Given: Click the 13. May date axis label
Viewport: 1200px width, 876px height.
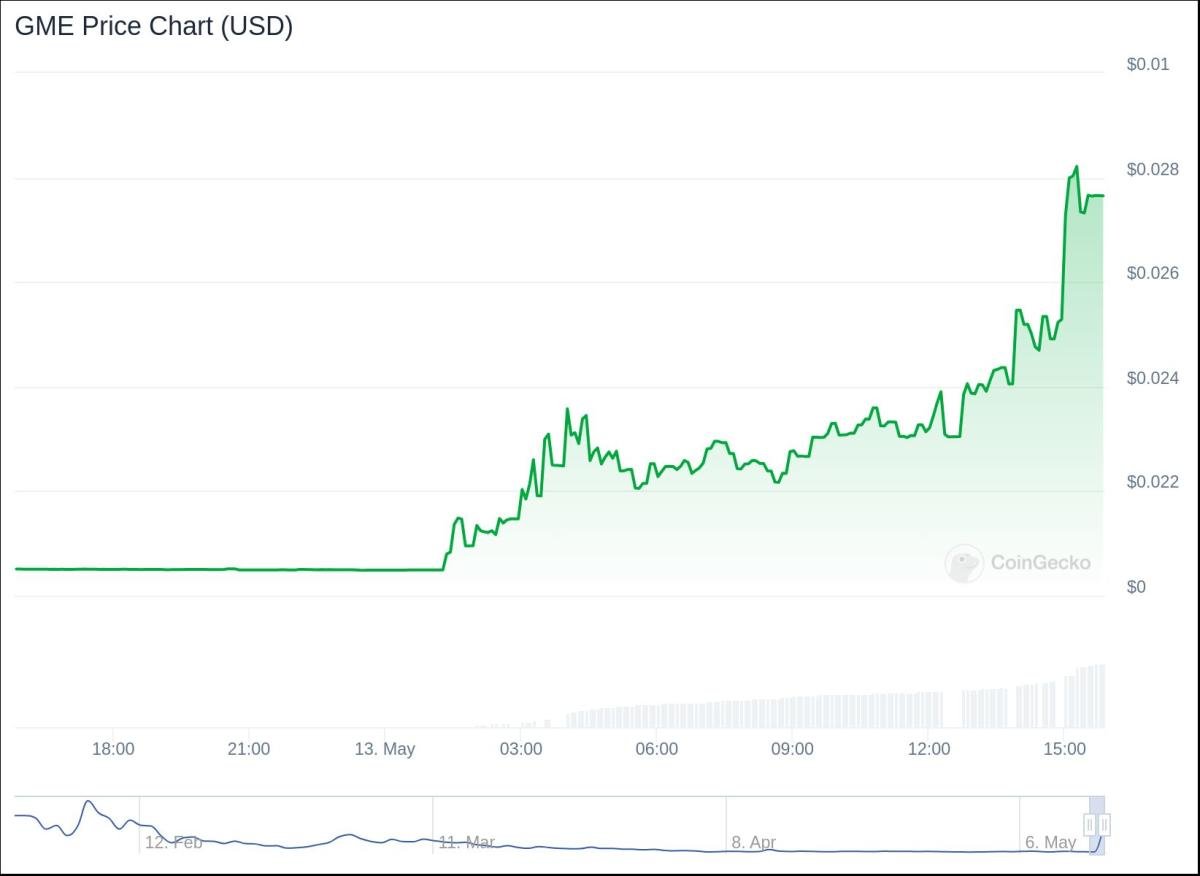Looking at the screenshot, I should pos(385,749).
